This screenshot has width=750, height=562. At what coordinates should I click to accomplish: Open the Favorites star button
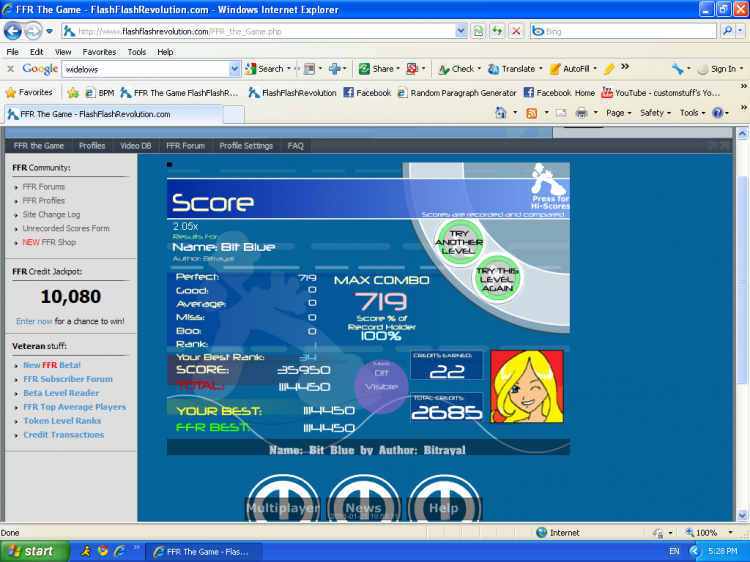(29, 92)
